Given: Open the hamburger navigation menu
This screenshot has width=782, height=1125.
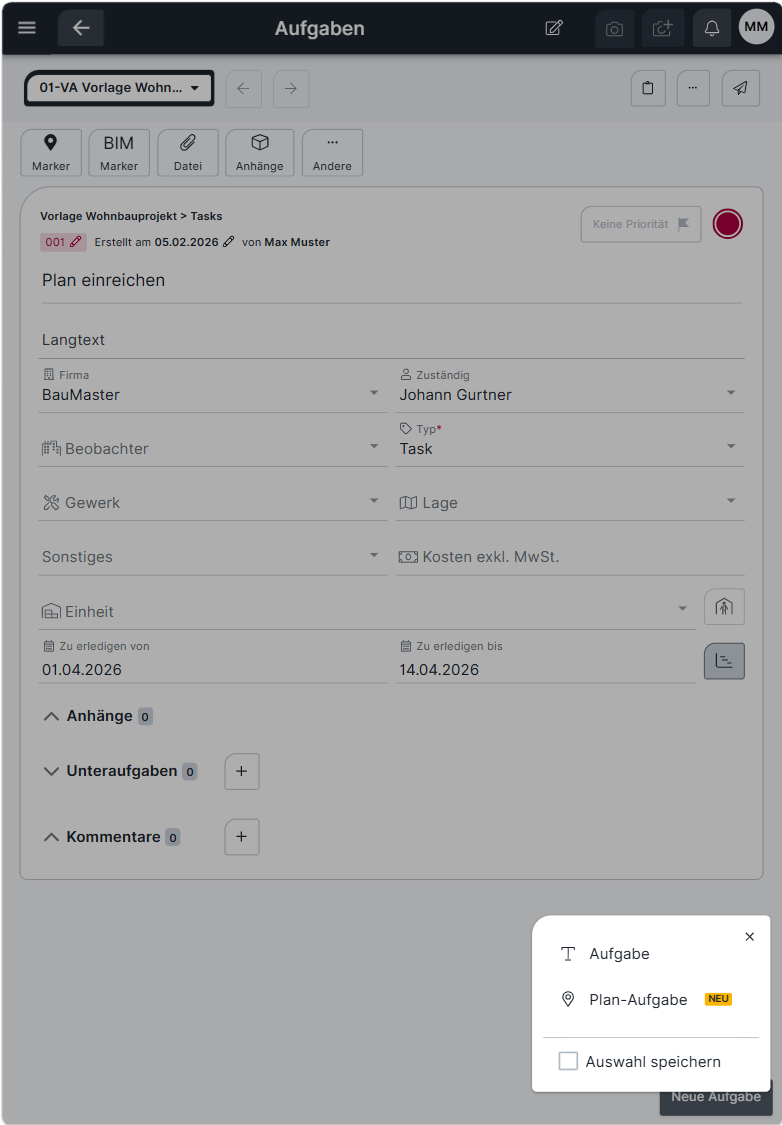Looking at the screenshot, I should pos(27,28).
